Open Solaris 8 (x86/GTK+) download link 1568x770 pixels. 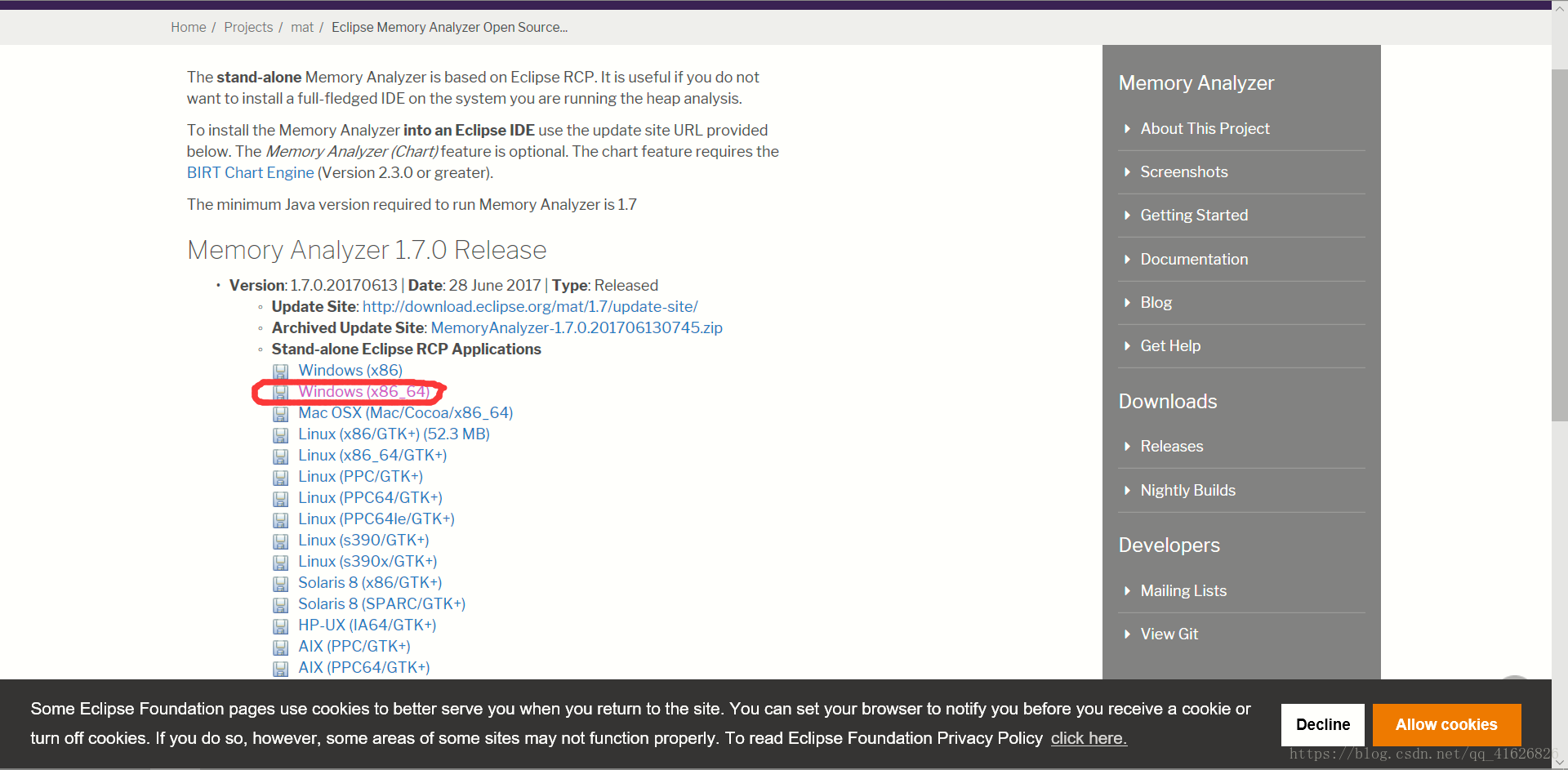click(x=370, y=583)
